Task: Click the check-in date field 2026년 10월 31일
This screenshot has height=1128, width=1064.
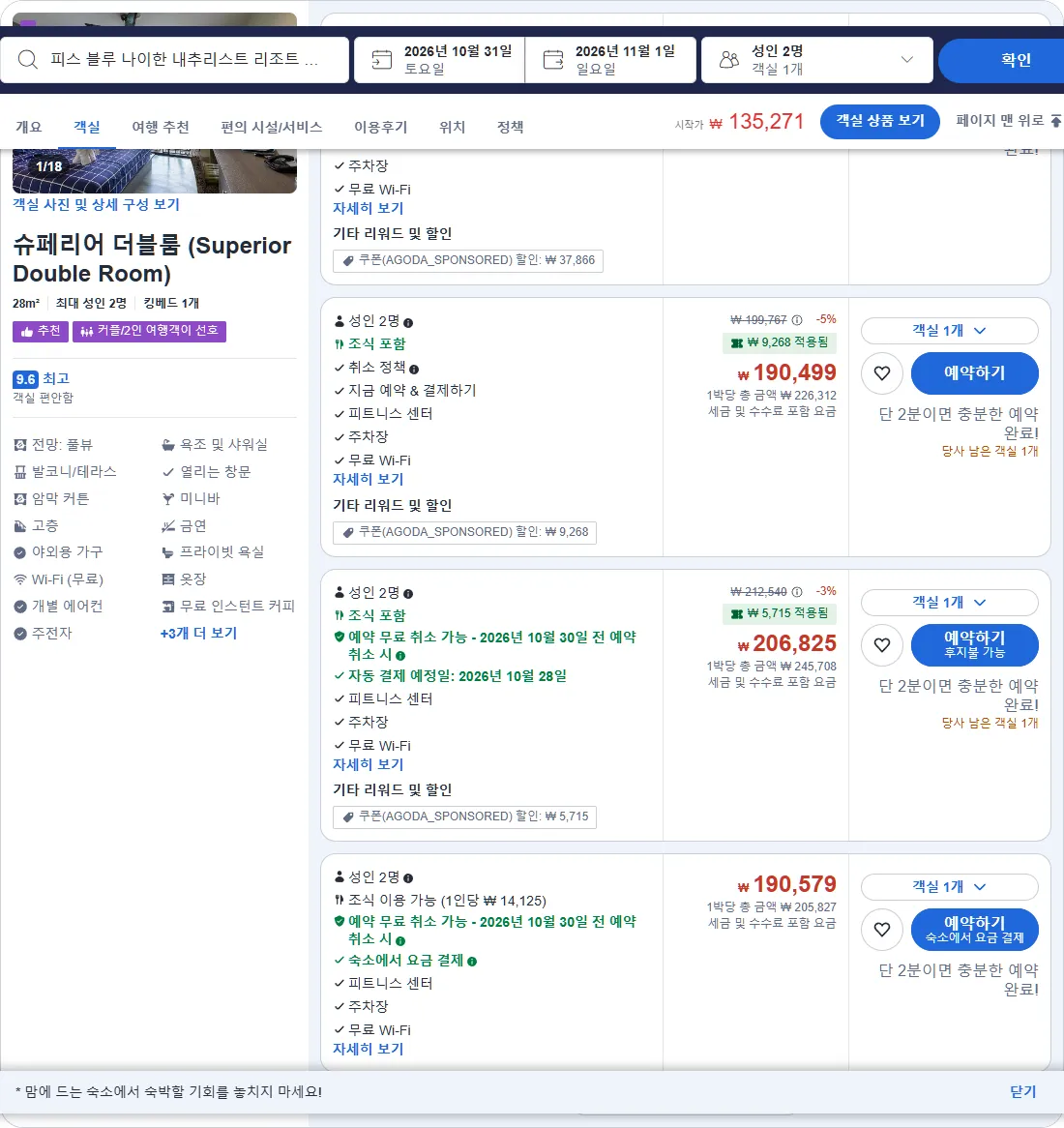Action: [x=439, y=60]
